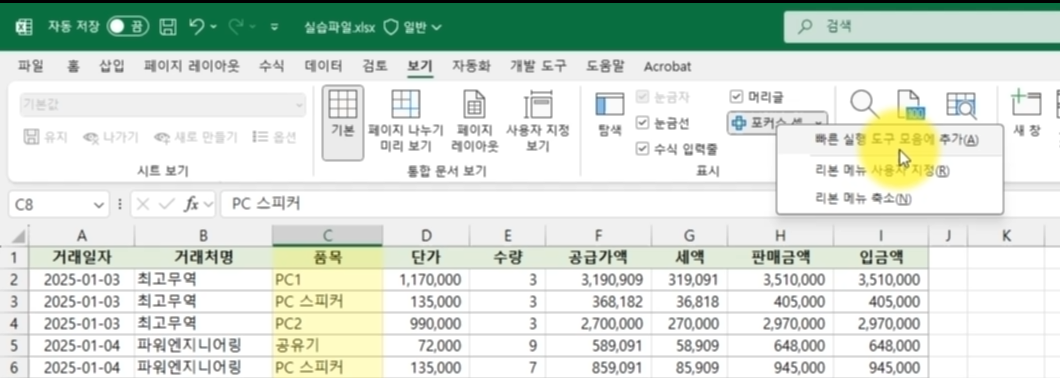Click the fx insert function icon
1060x378 pixels.
point(192,204)
